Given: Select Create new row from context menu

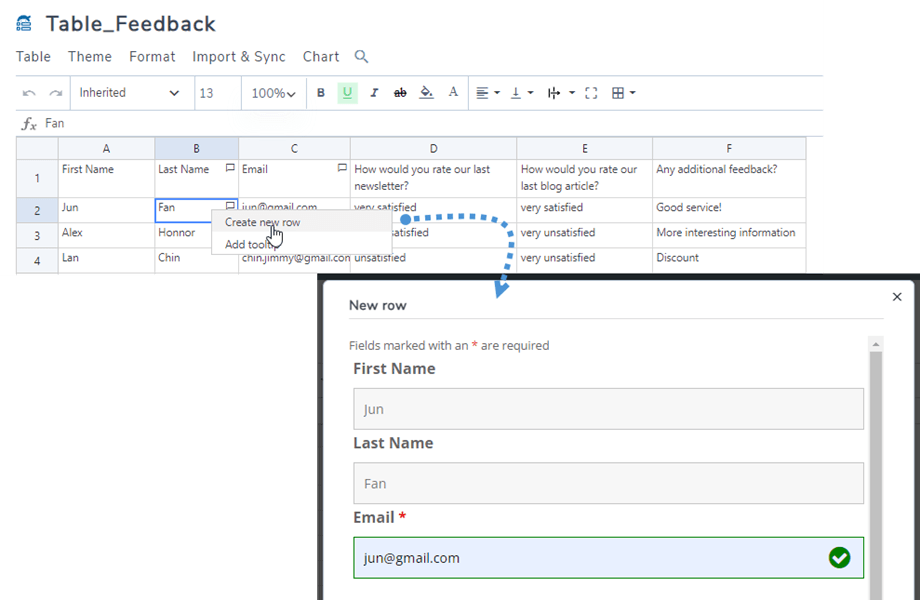Looking at the screenshot, I should [262, 222].
